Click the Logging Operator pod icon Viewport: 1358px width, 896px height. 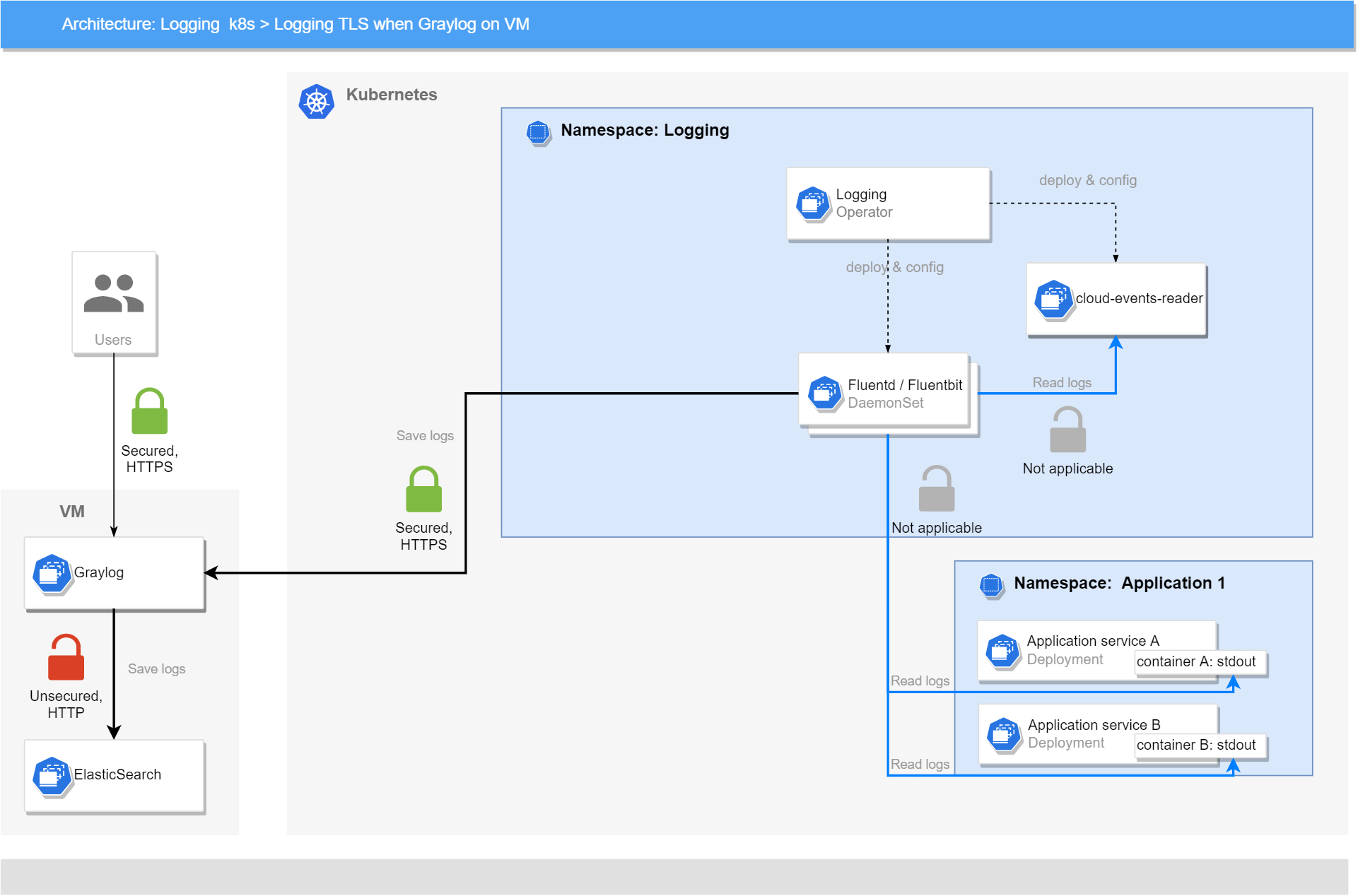(x=813, y=204)
